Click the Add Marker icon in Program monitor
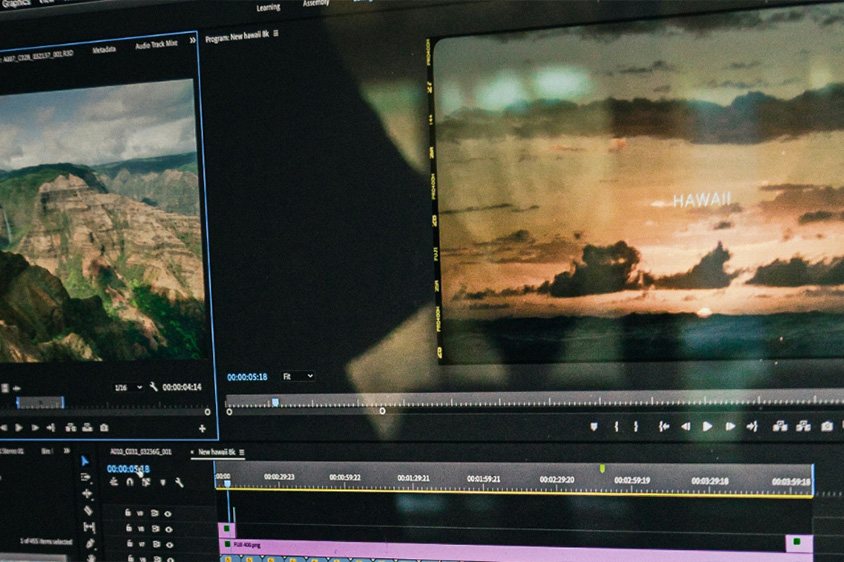 pos(594,426)
